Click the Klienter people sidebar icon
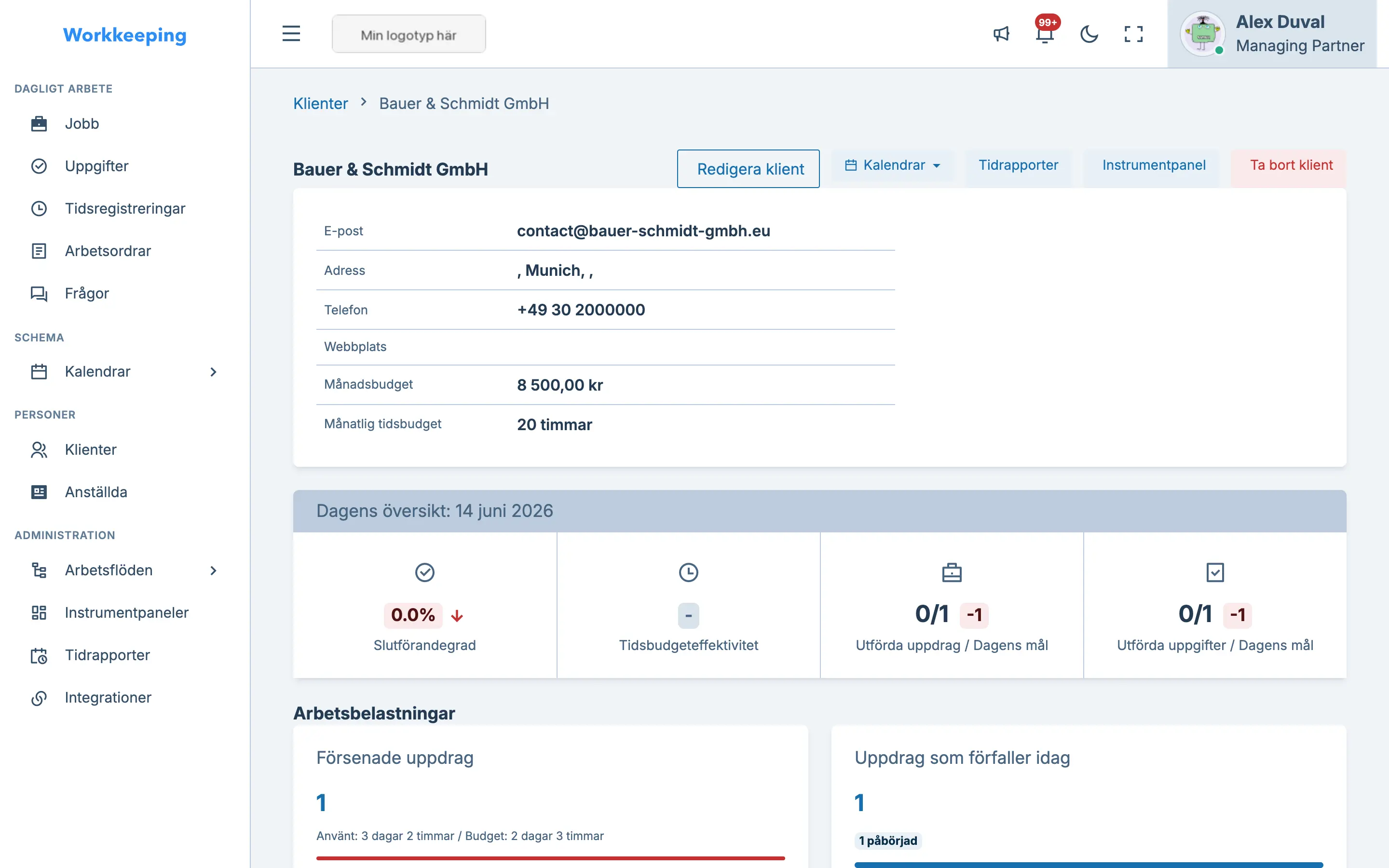Screen dimensions: 1389x868 39,449
